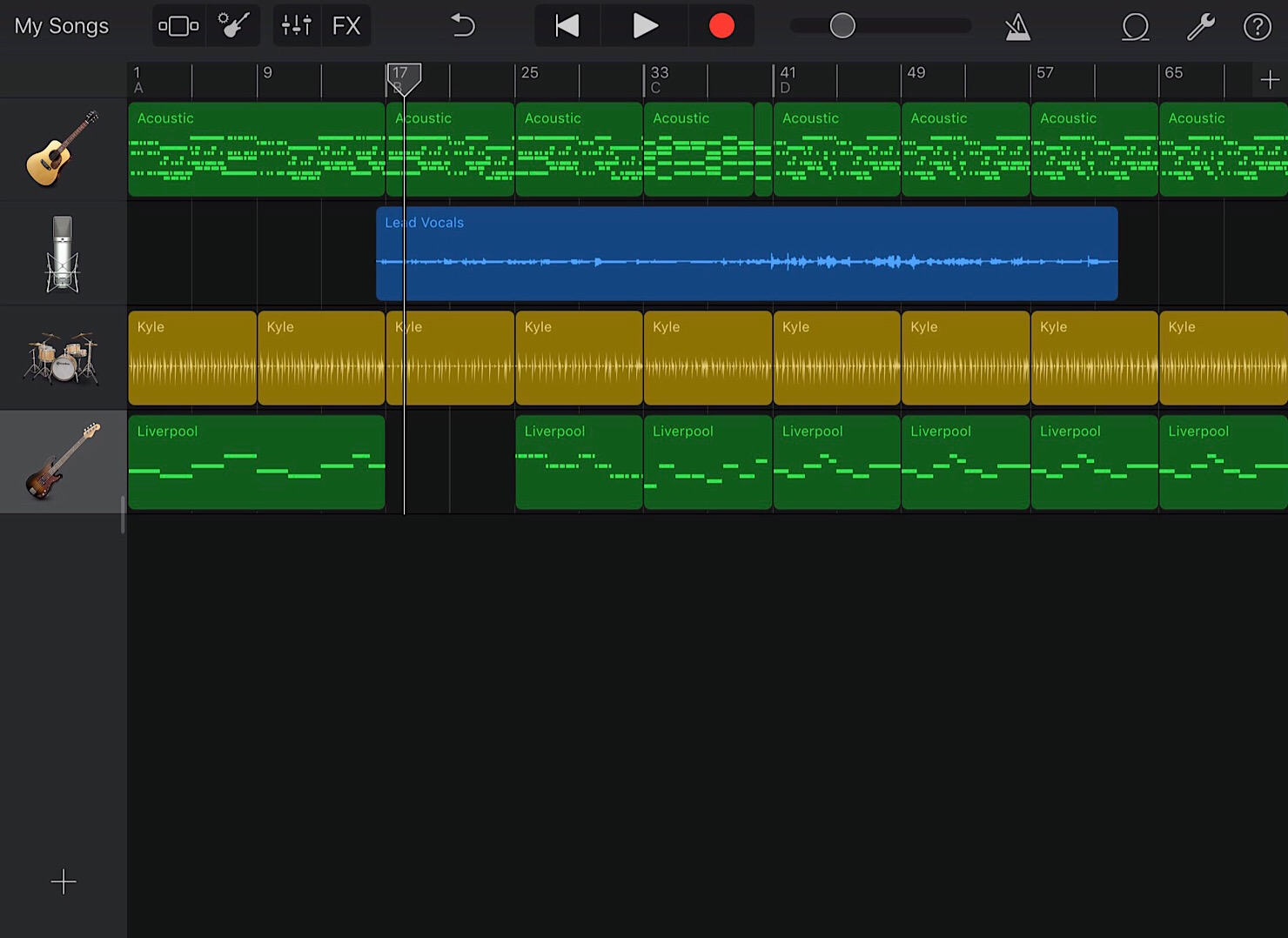Select the playhead at bar 17

pos(404,79)
